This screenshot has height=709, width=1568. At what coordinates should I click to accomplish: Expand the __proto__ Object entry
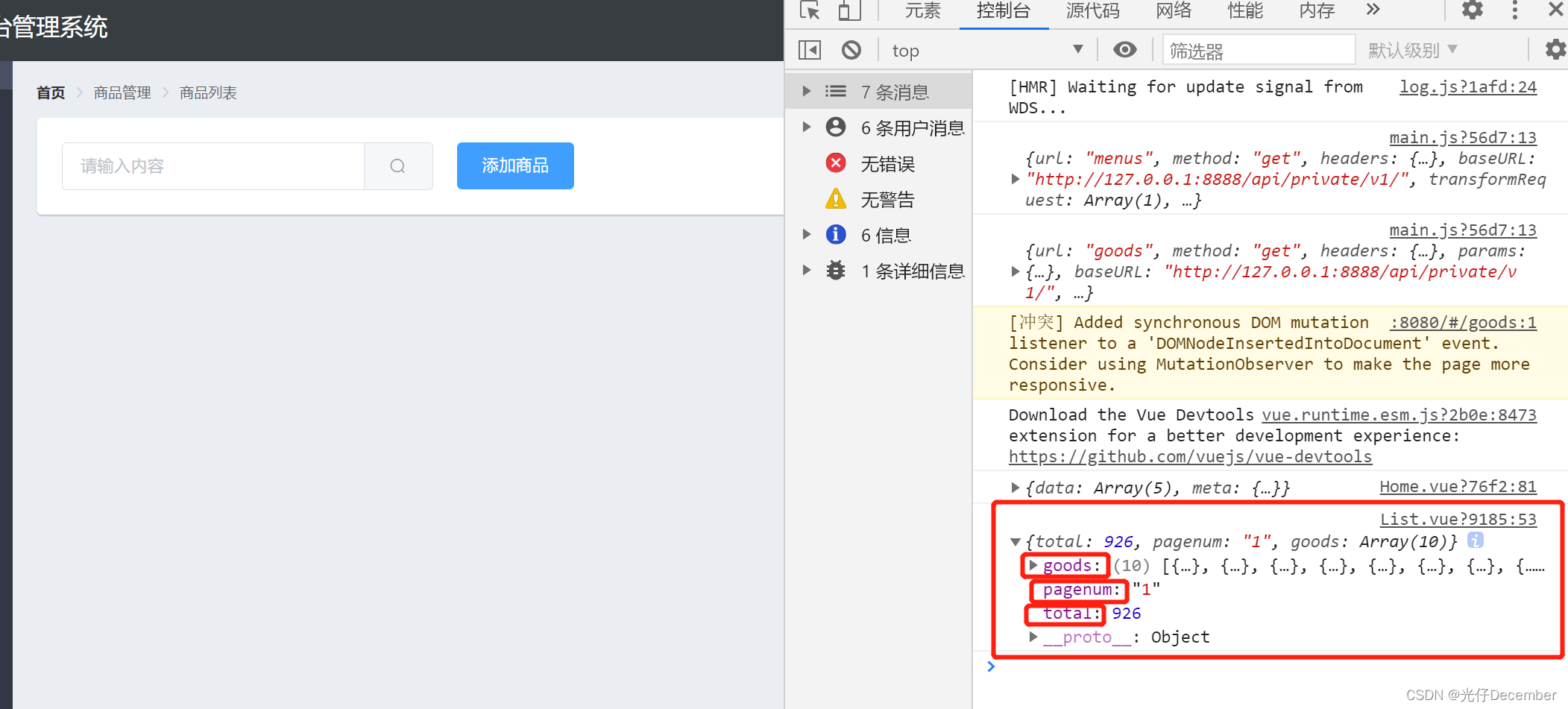tap(1033, 637)
